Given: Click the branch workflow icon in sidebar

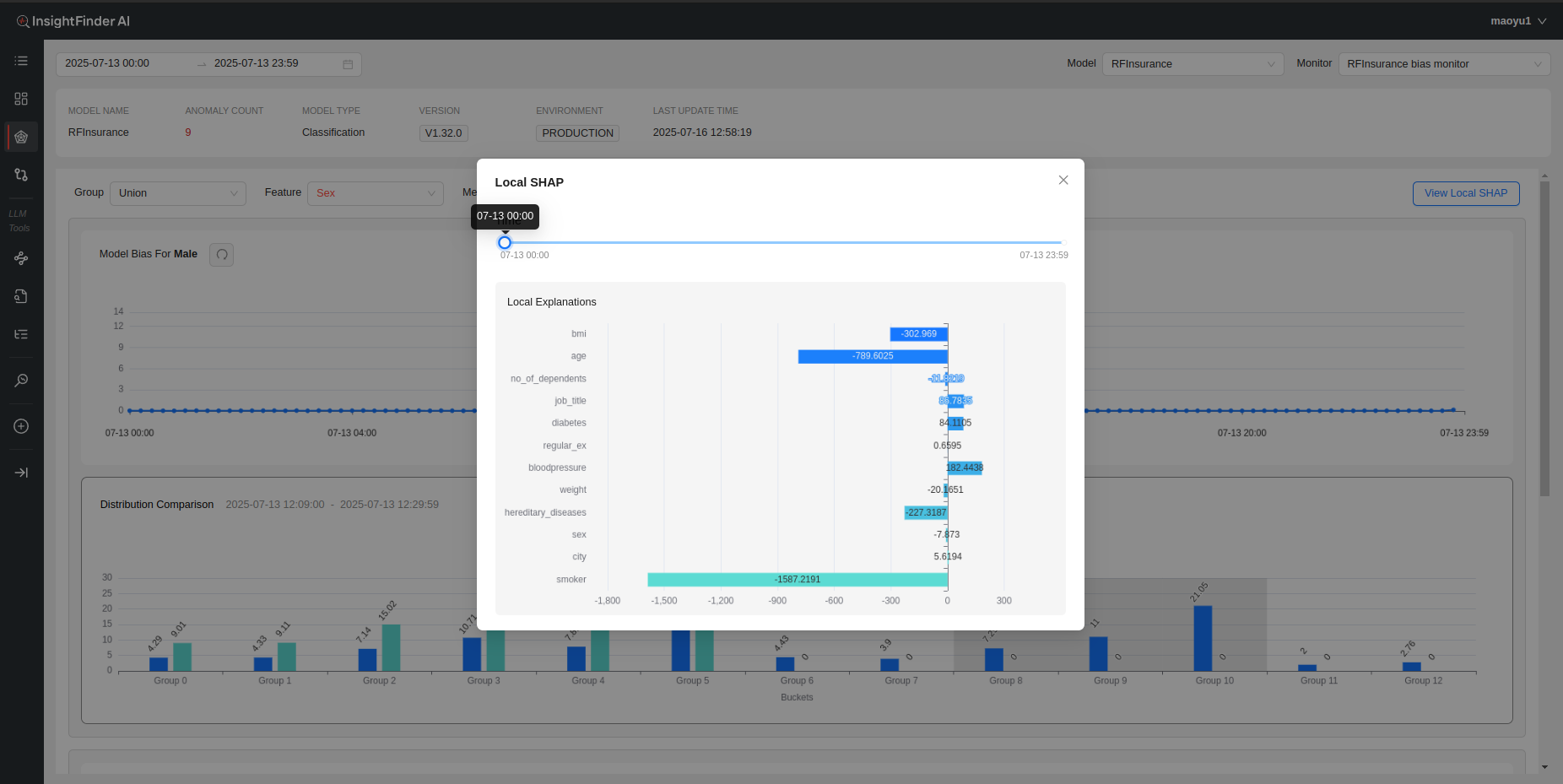Looking at the screenshot, I should coord(21,175).
